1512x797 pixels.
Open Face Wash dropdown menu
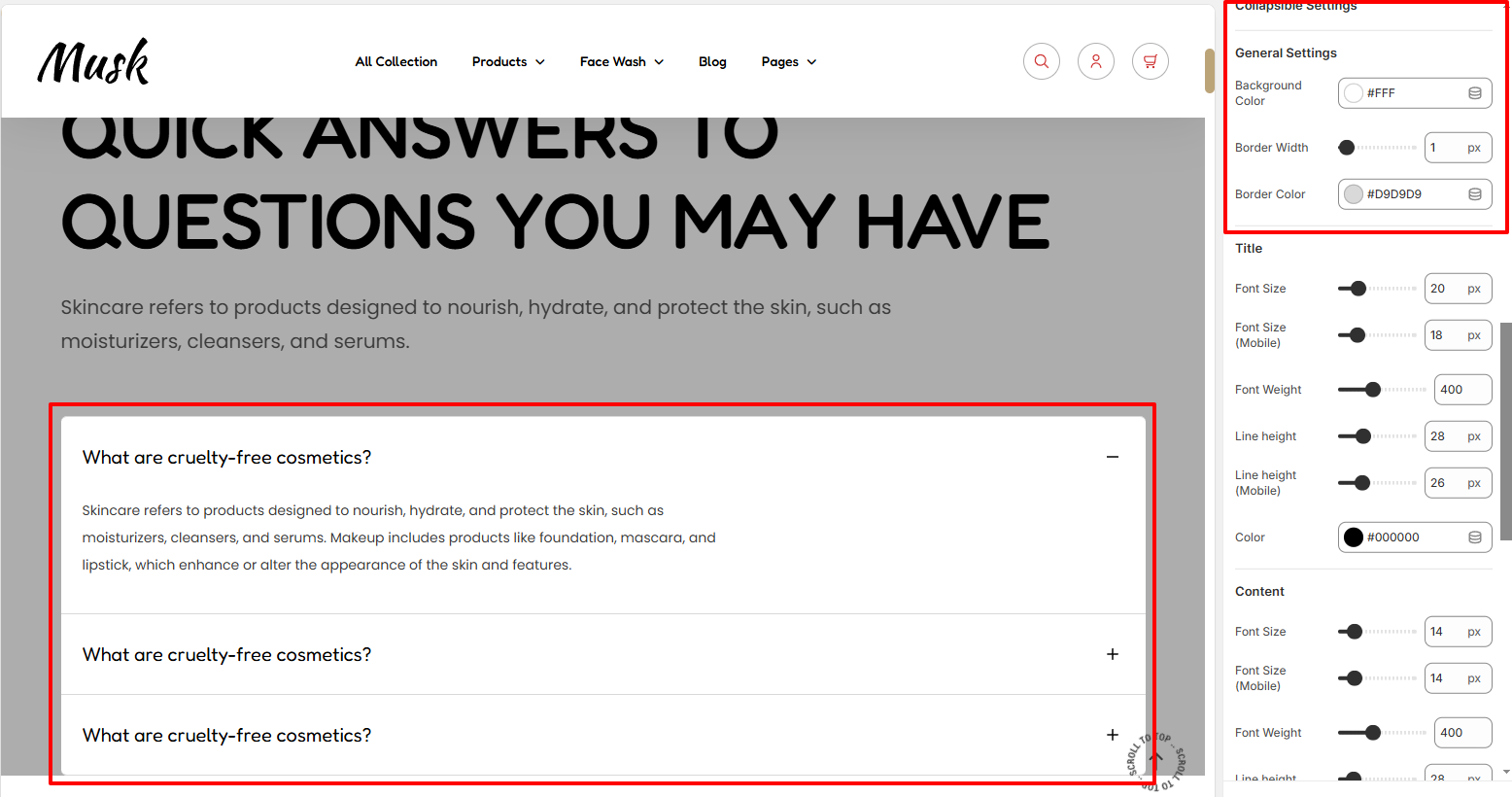point(622,61)
